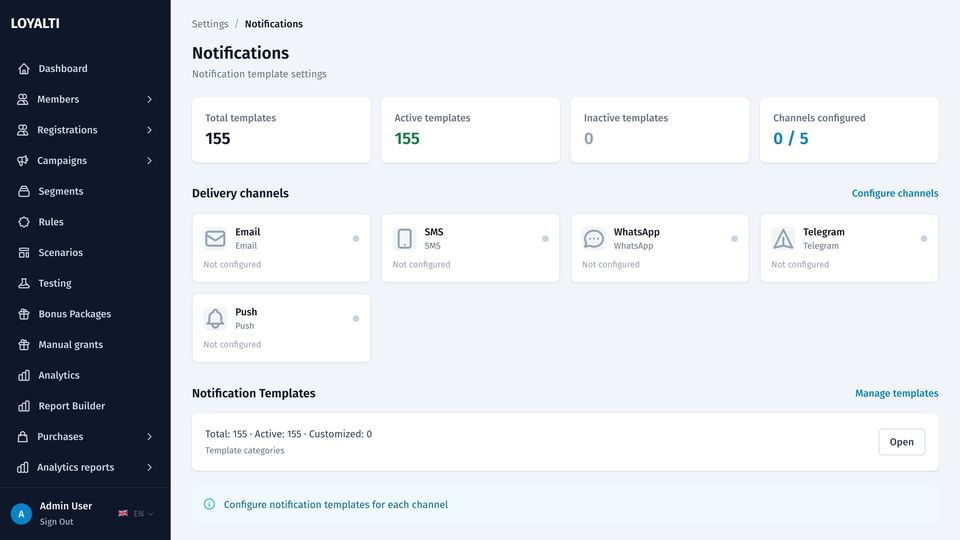Go to Segments in the sidebar
This screenshot has width=960, height=540.
click(85, 191)
